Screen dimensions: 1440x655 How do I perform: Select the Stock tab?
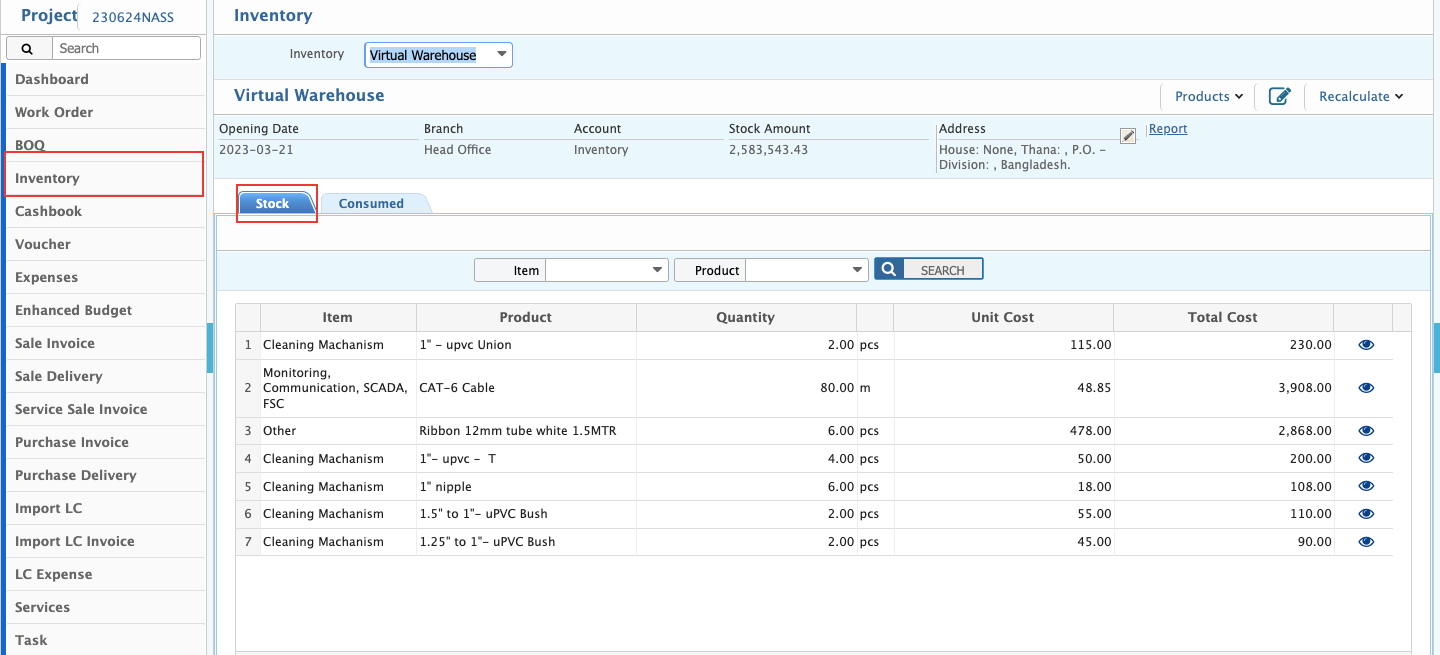pyautogui.click(x=273, y=203)
